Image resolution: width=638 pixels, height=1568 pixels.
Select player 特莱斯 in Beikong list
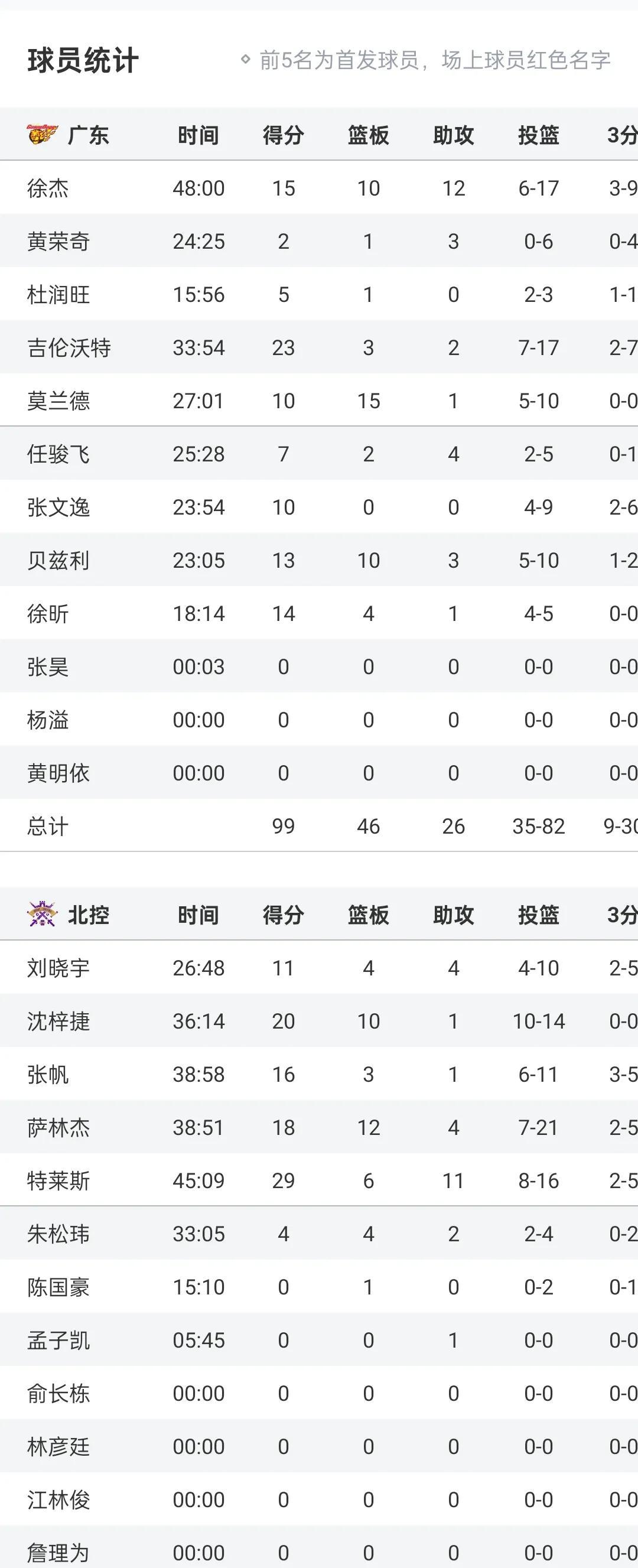click(58, 1181)
